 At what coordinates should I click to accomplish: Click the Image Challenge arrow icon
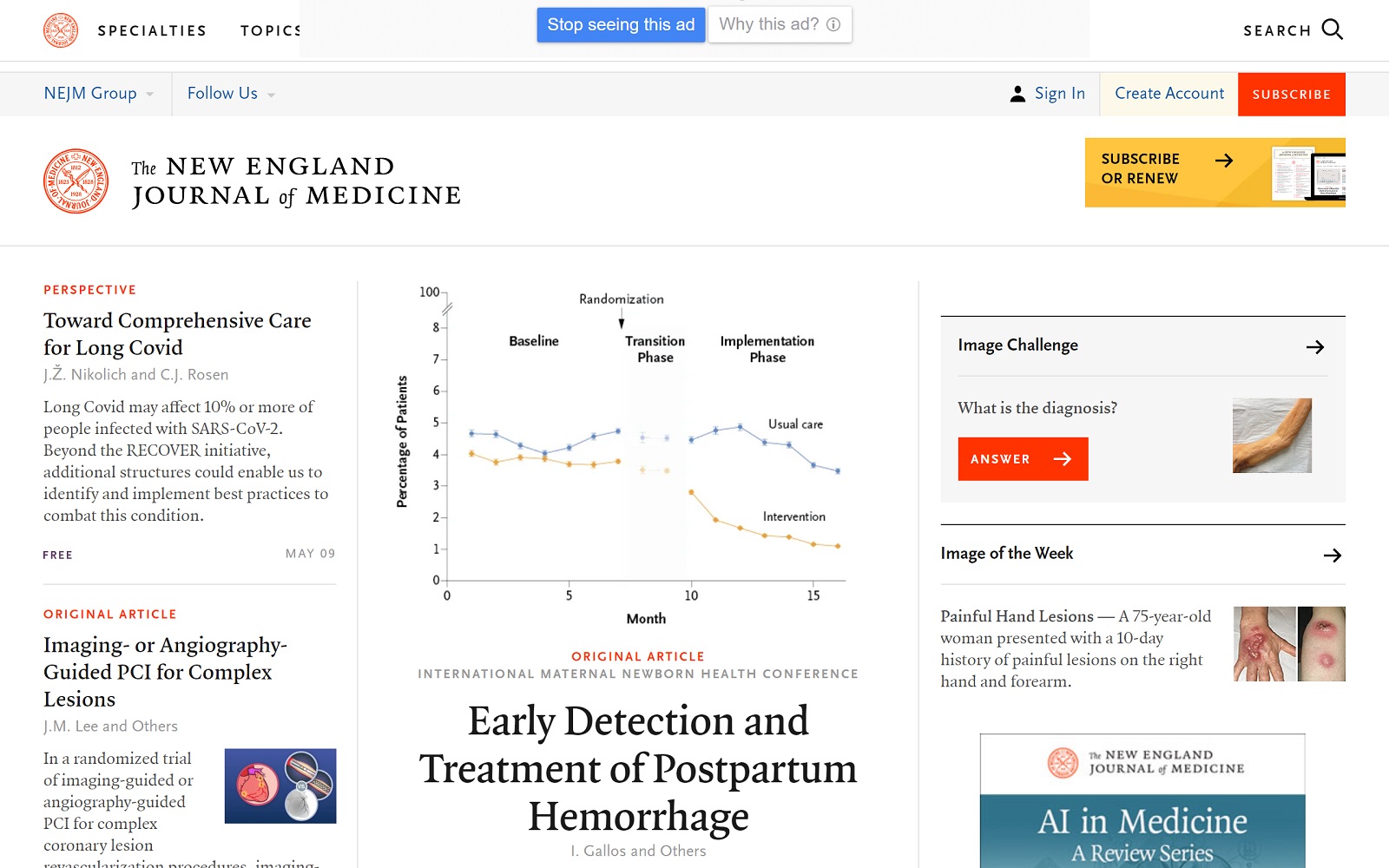tap(1315, 347)
